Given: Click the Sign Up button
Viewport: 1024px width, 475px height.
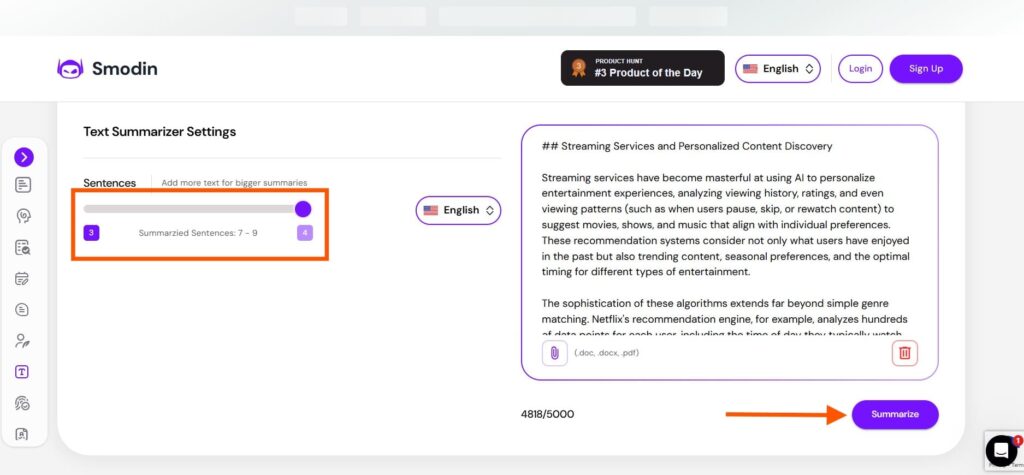Looking at the screenshot, I should tap(926, 69).
